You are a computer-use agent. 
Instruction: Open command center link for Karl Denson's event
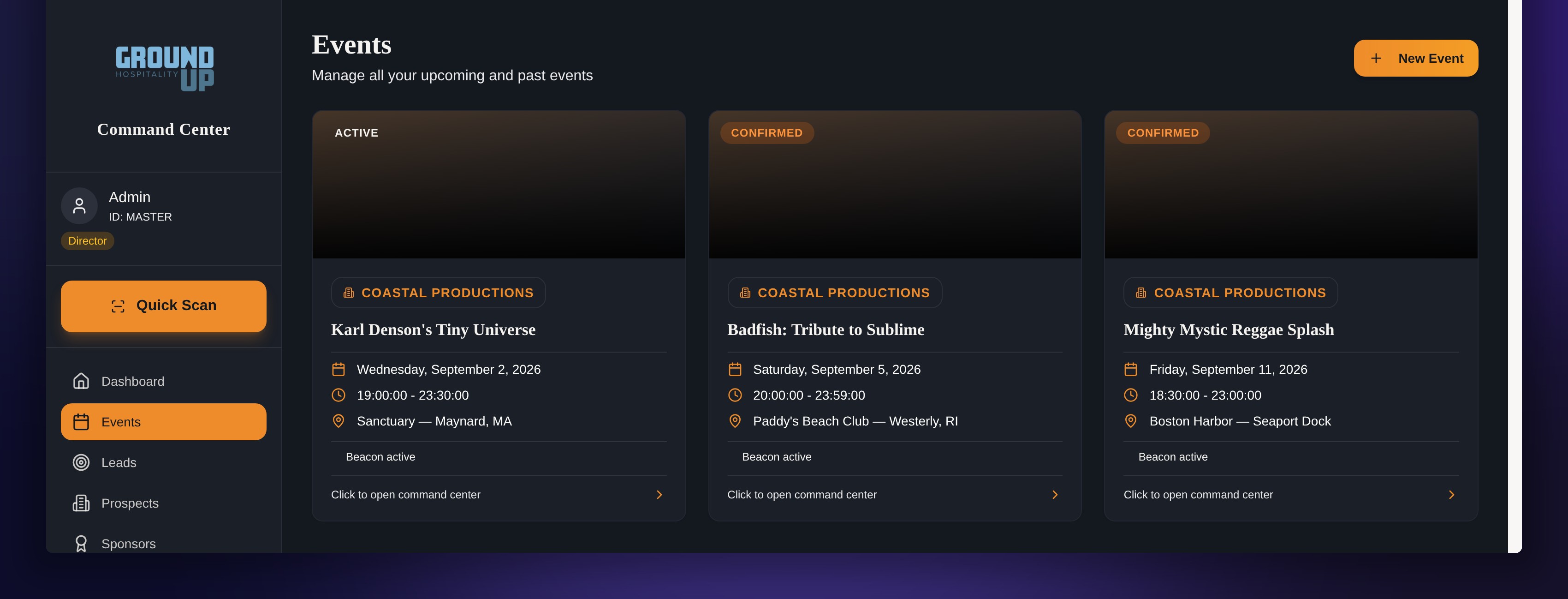click(405, 495)
